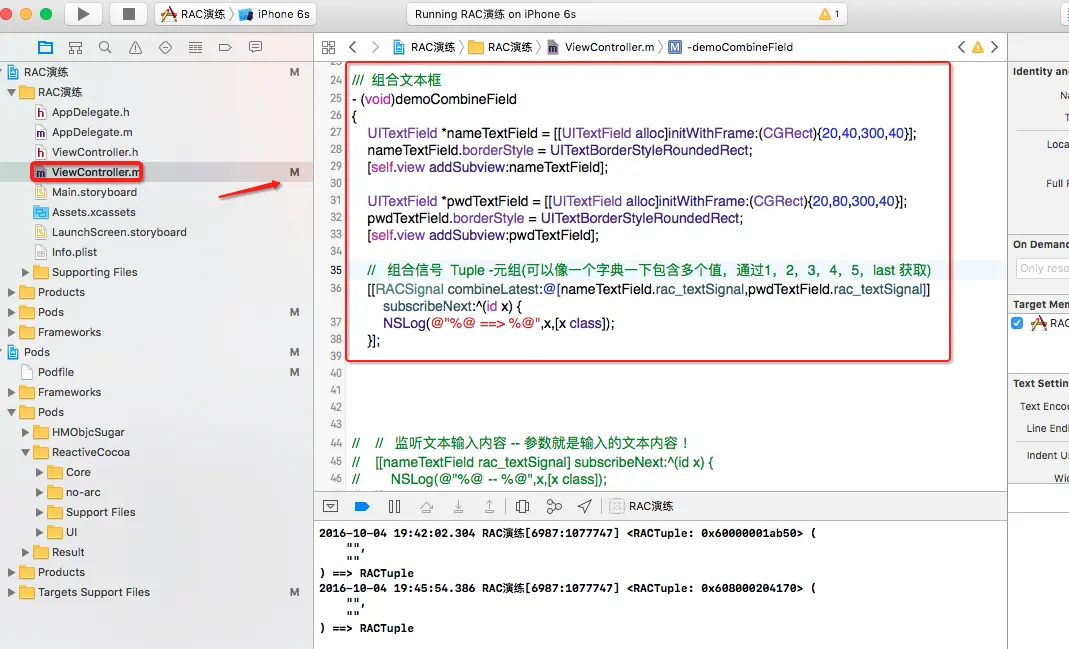The image size is (1069, 649).
Task: Click line number 35 in the gutter
Action: pos(335,270)
